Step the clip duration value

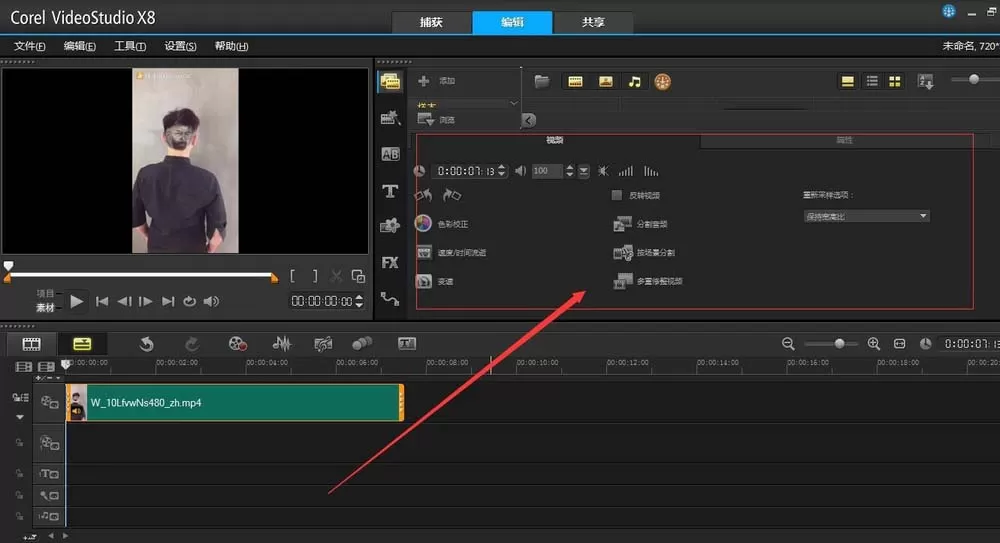coord(502,171)
